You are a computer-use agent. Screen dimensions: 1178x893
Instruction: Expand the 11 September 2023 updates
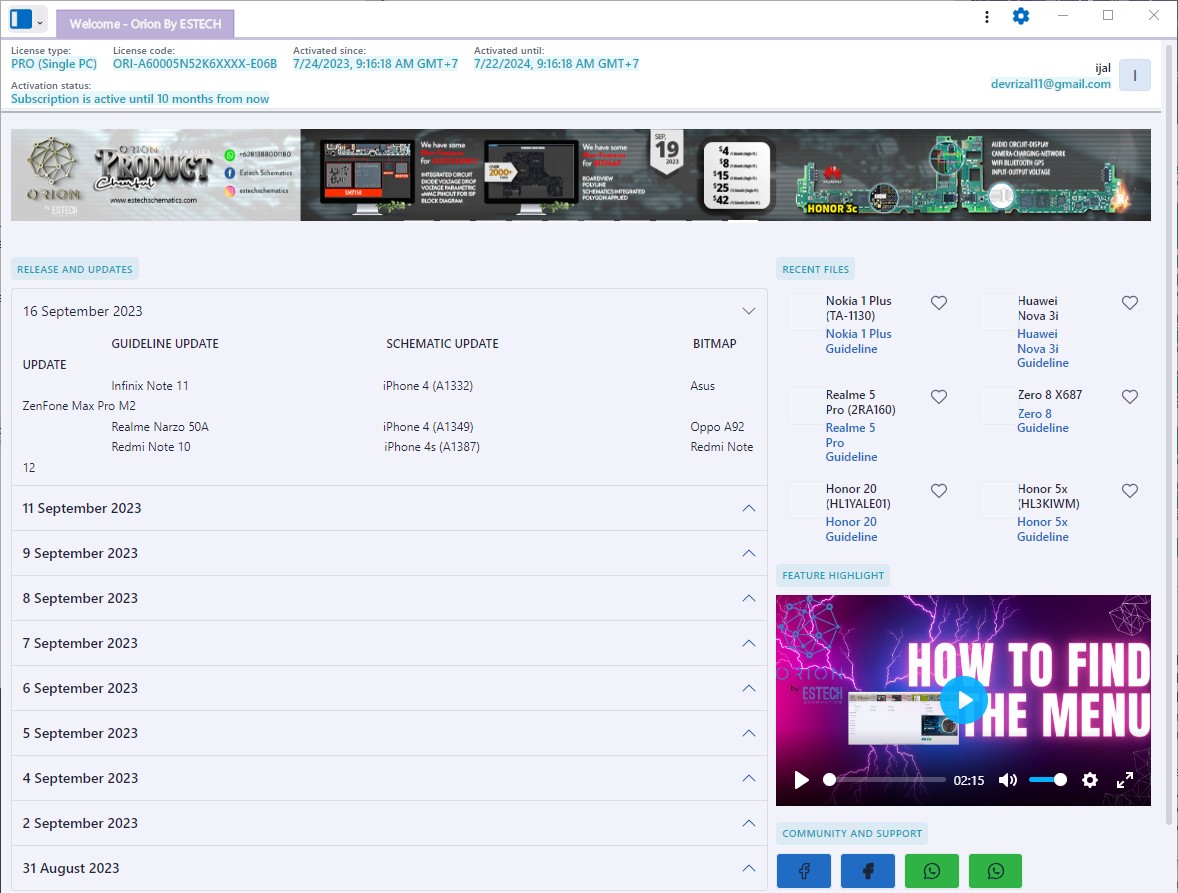[748, 508]
